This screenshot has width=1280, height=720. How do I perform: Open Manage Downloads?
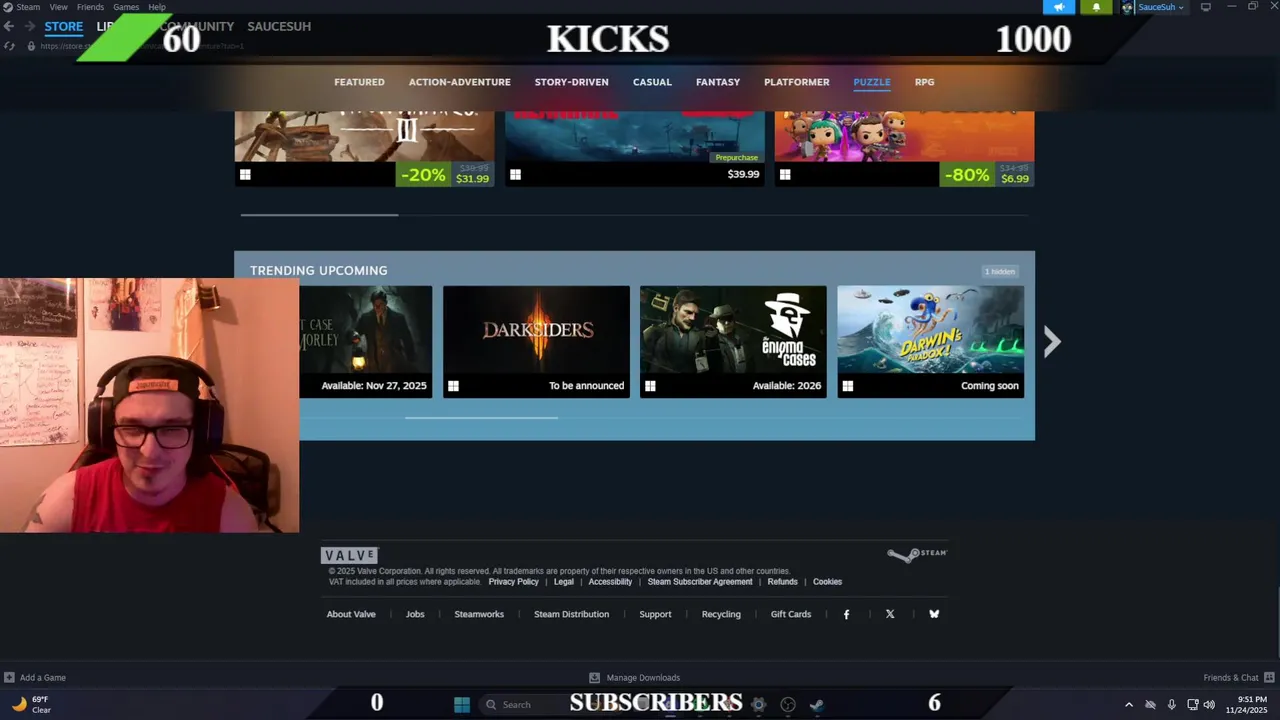[x=634, y=677]
